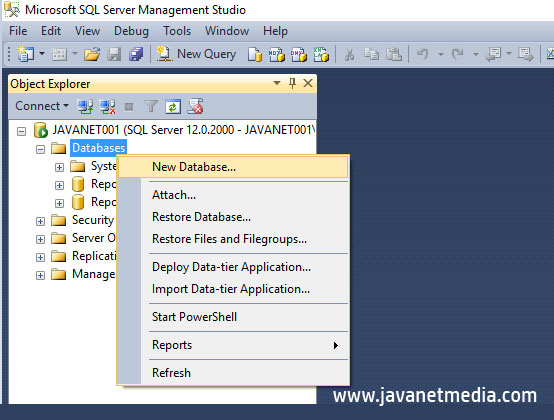
Task: Click the Cut scissors icon
Action: (349, 54)
